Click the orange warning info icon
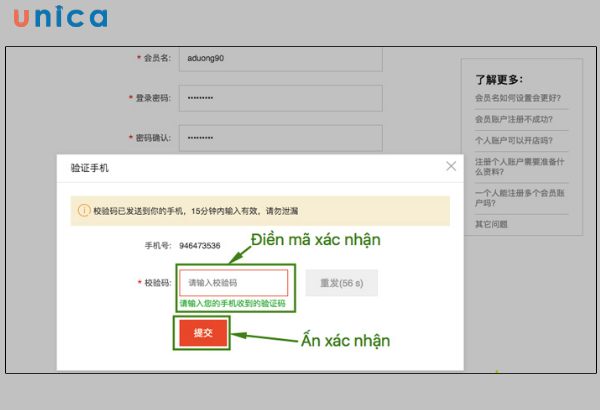 click(x=84, y=211)
